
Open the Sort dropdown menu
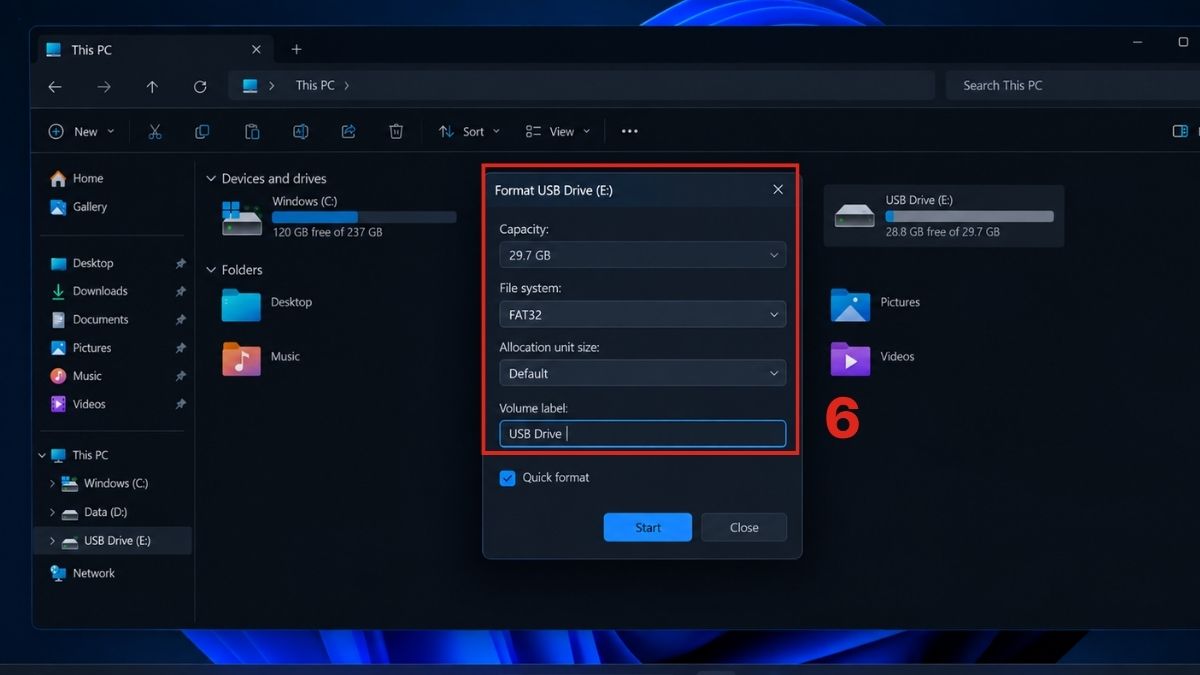point(469,131)
